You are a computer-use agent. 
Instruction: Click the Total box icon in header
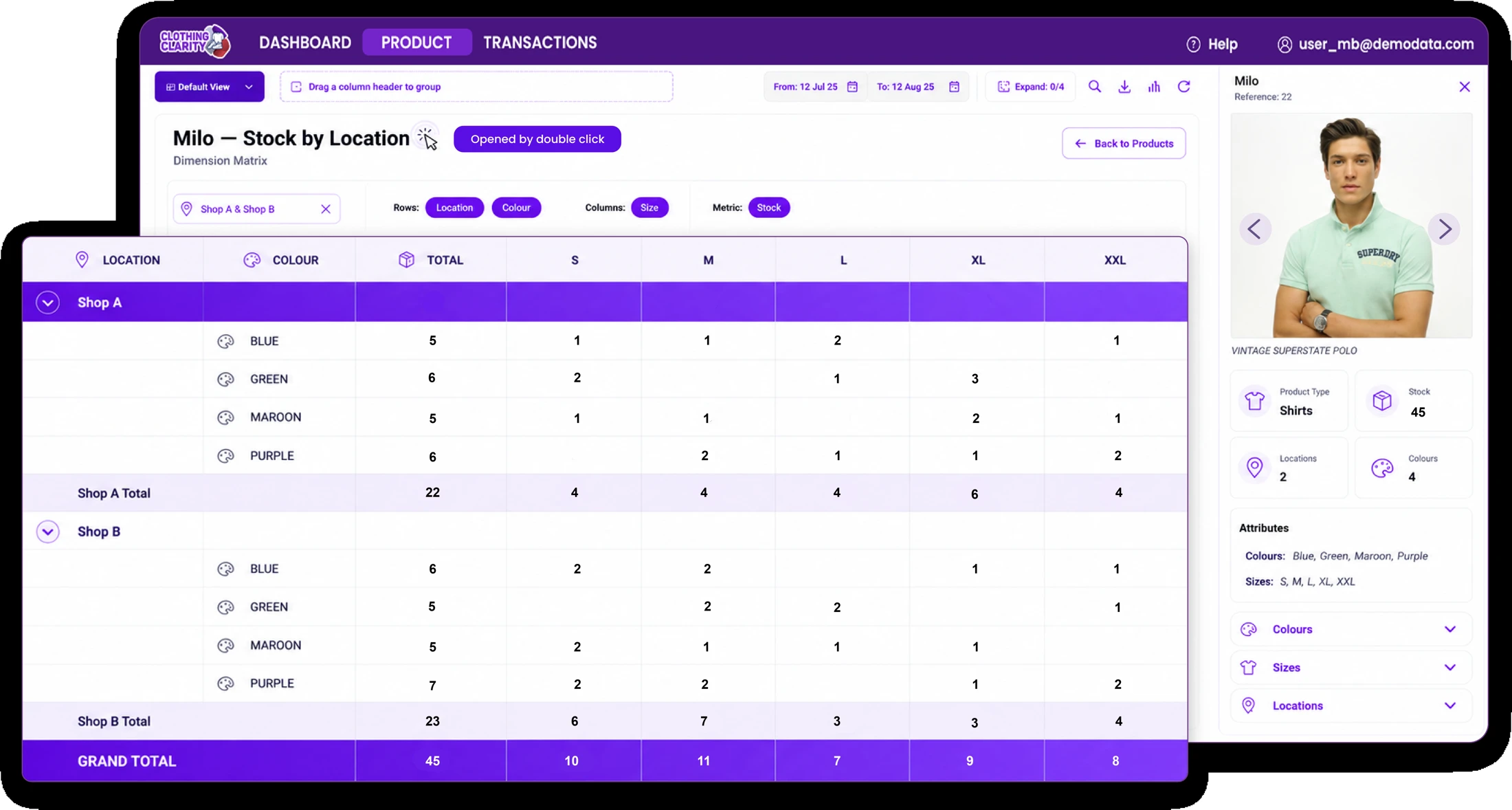tap(406, 259)
